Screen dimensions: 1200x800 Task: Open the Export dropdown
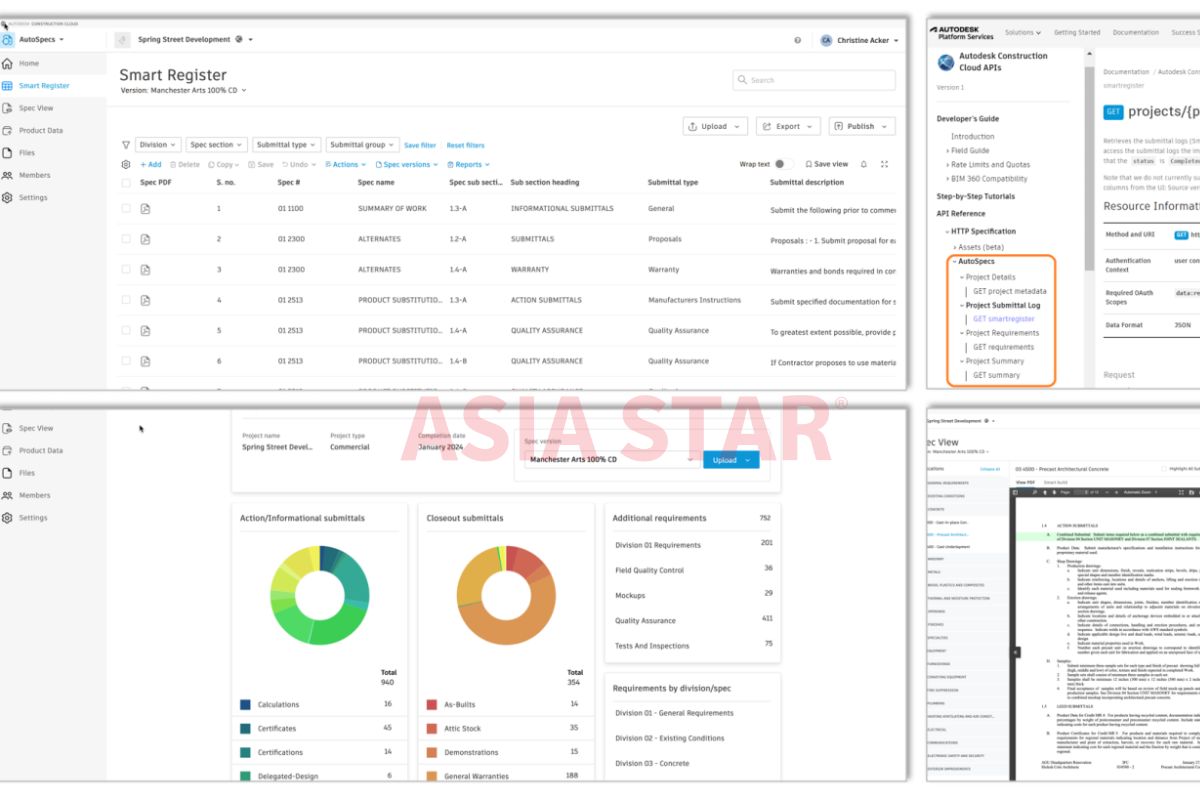pyautogui.click(x=788, y=126)
